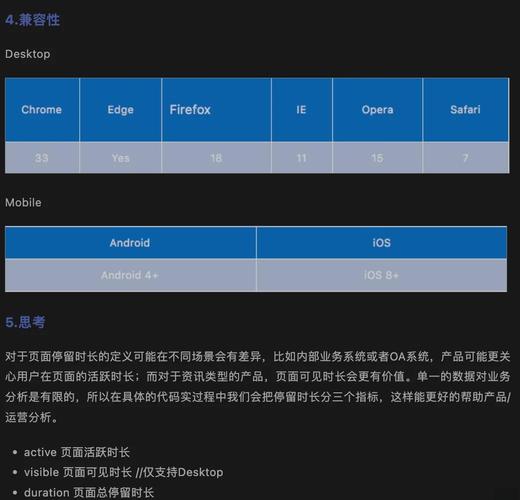520x500 pixels.
Task: Click the 'Android' header cell in the mobile table
Action: coord(130,243)
